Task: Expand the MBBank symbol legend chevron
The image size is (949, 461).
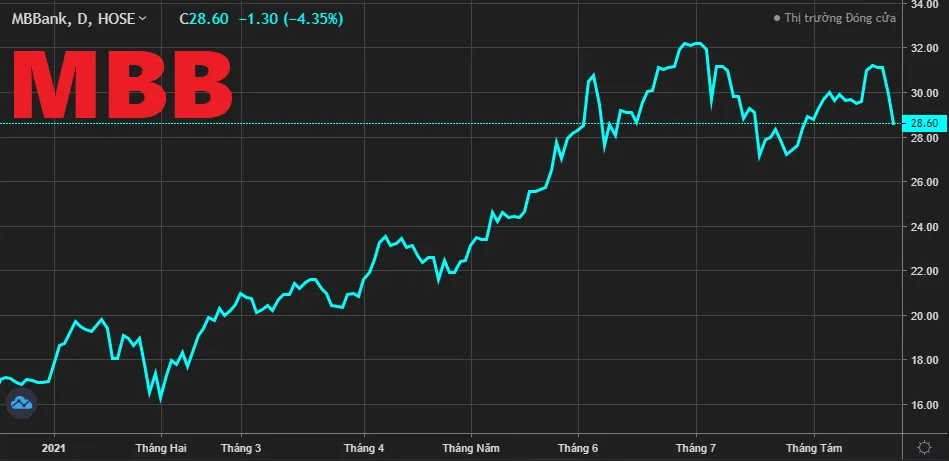Action: (x=142, y=19)
